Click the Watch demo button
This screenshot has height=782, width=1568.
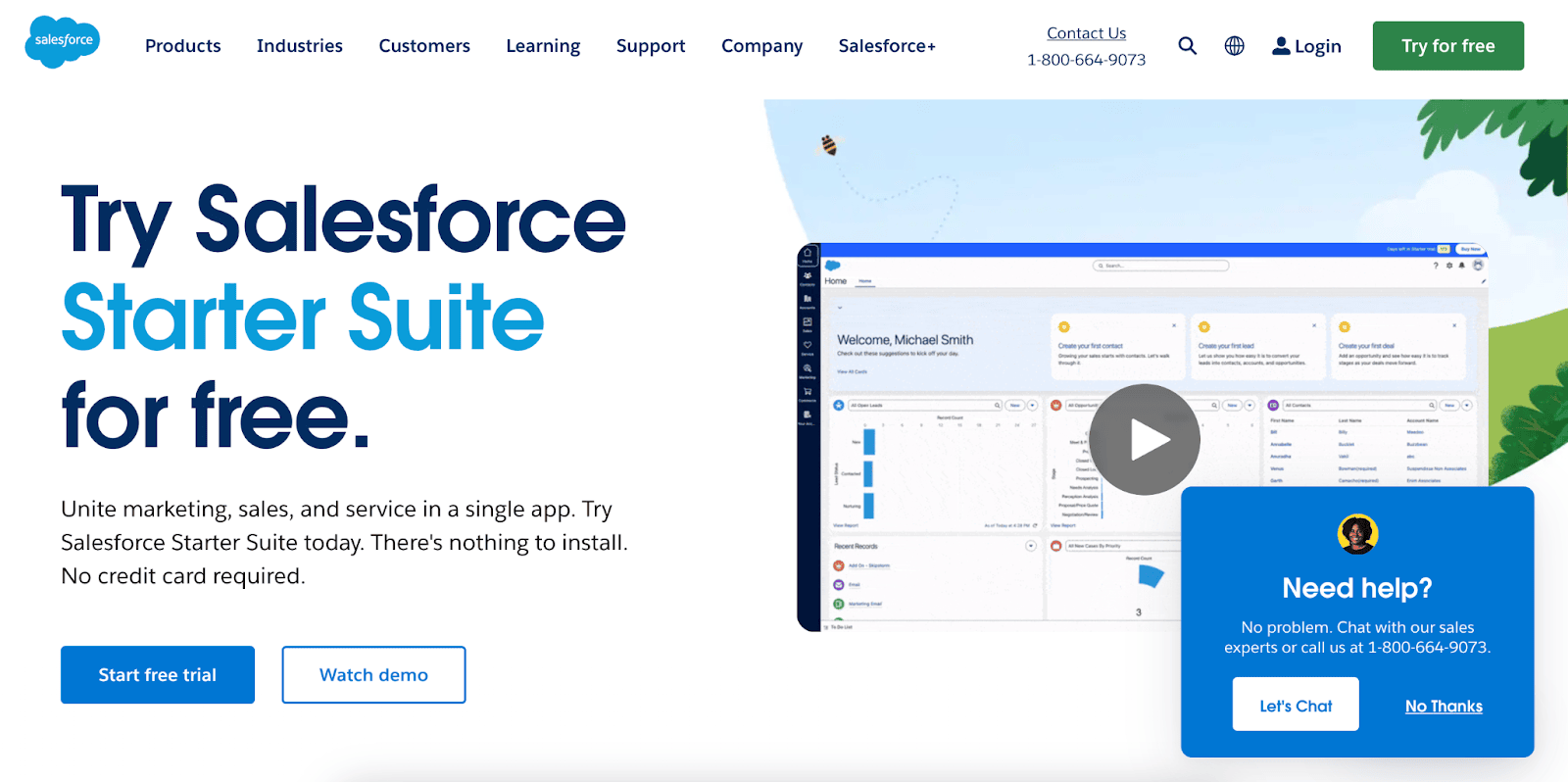[373, 674]
